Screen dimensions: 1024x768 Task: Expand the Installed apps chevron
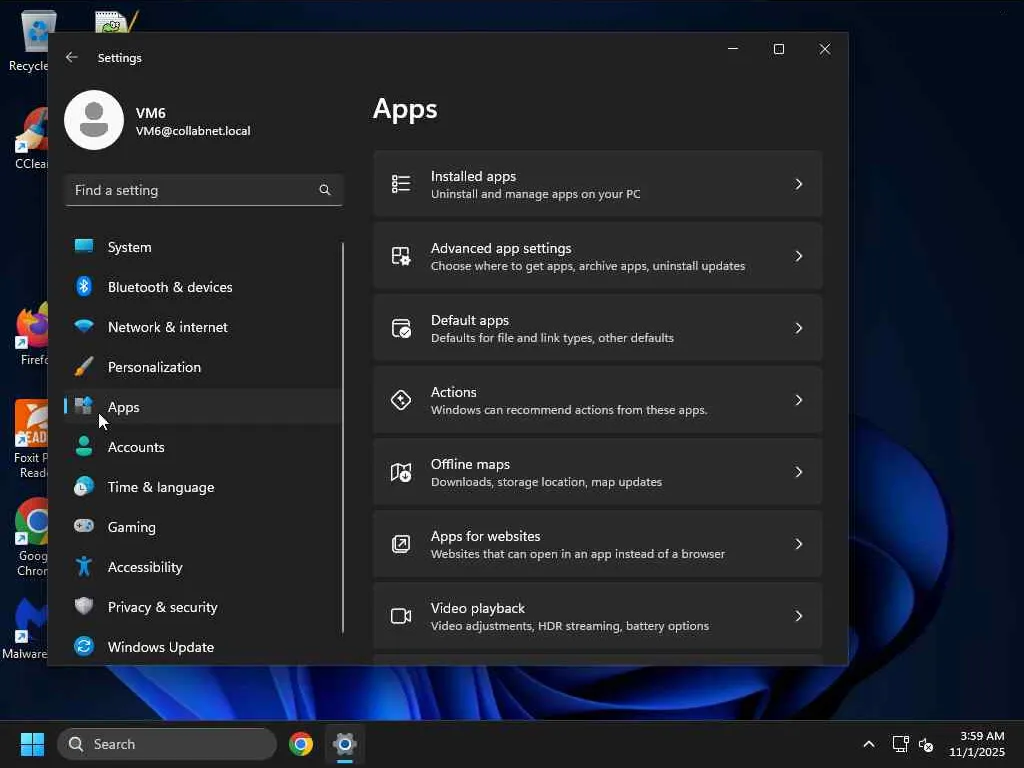tap(798, 184)
